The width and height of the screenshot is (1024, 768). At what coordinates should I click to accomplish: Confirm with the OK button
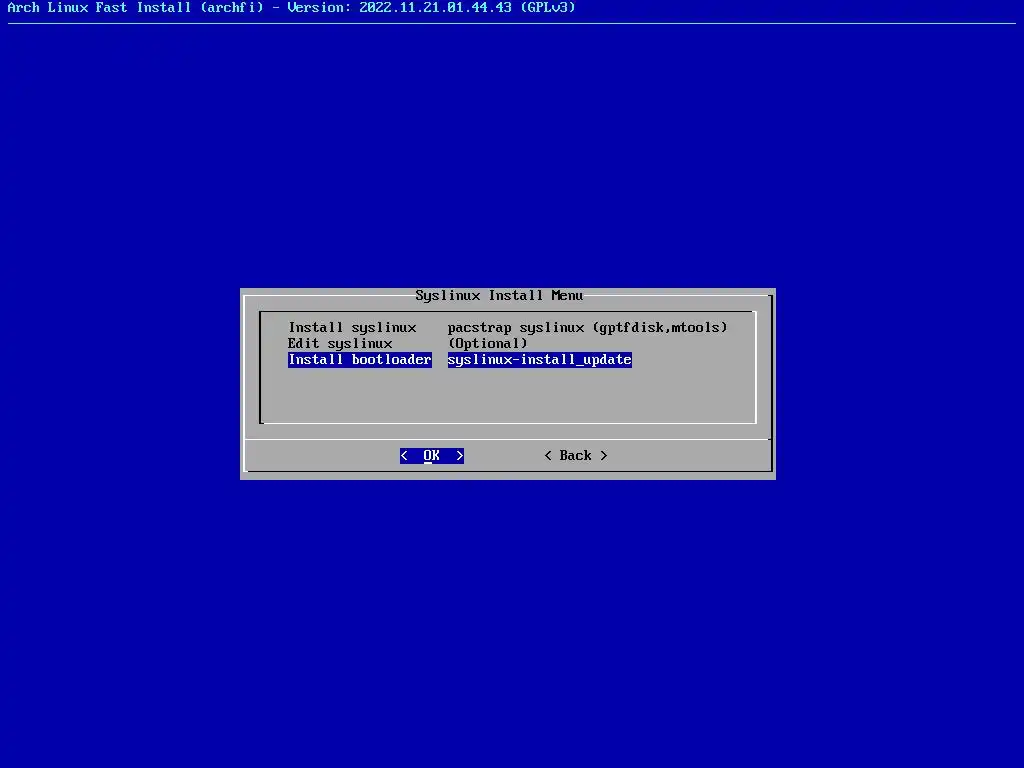[432, 455]
